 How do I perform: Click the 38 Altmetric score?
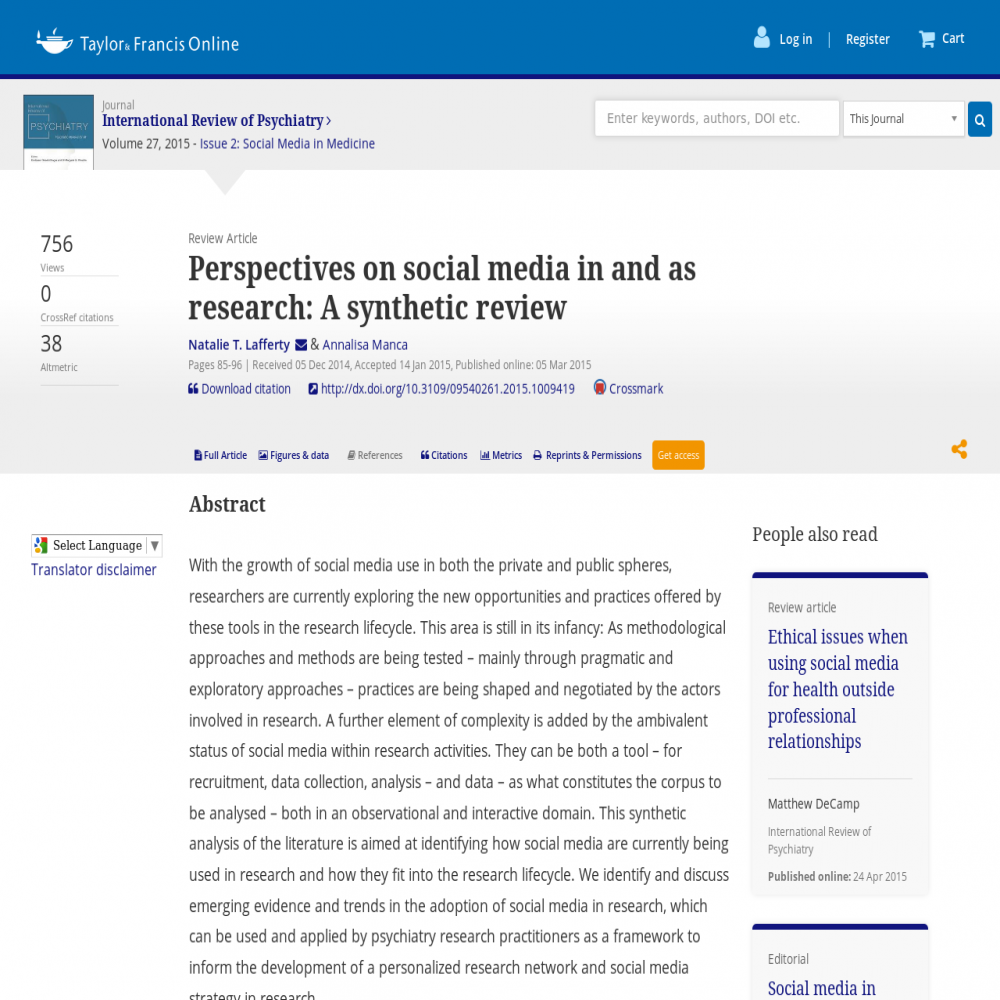[x=52, y=344]
